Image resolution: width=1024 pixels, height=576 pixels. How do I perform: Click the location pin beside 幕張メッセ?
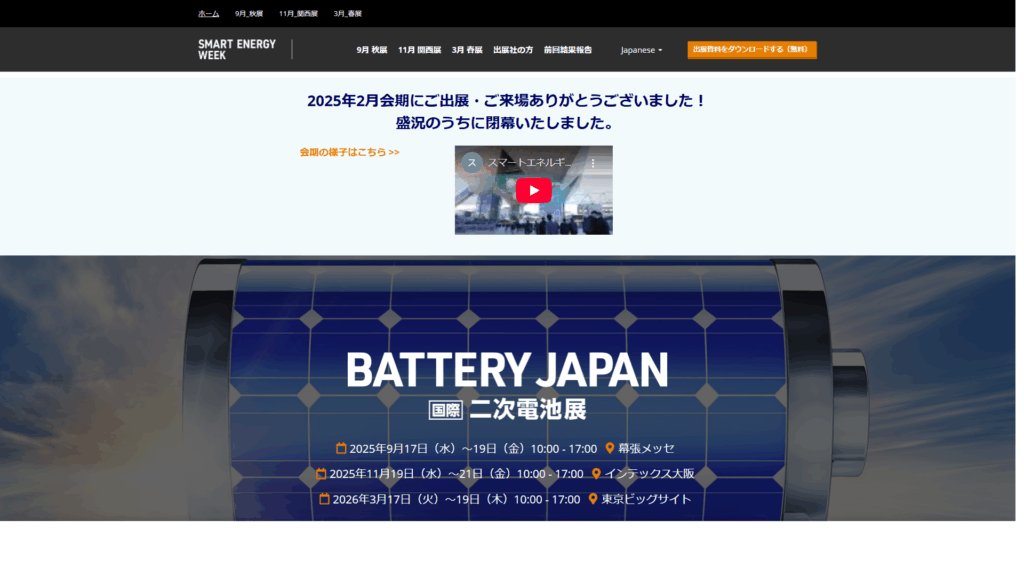click(610, 449)
